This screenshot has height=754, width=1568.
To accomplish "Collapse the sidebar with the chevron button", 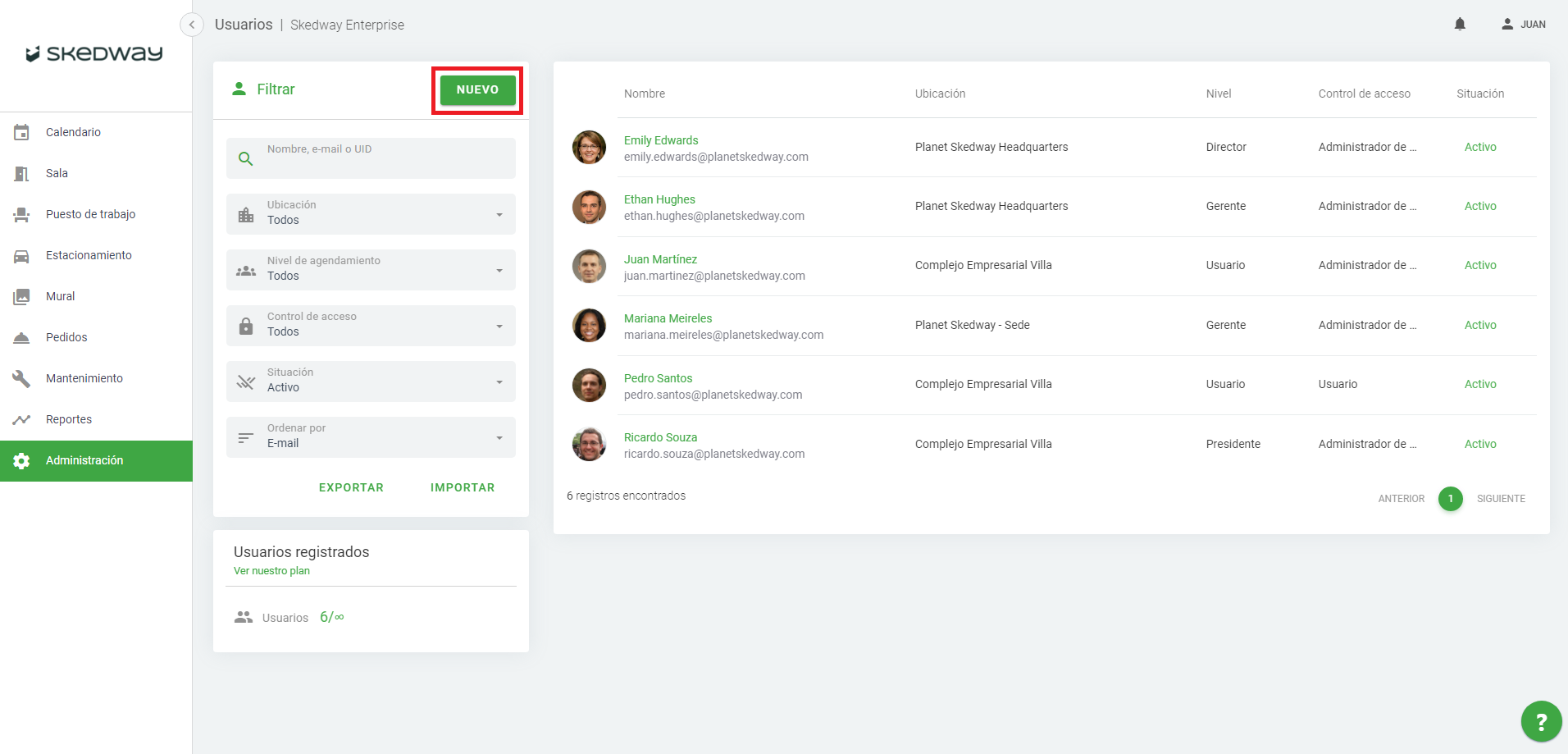I will (192, 25).
